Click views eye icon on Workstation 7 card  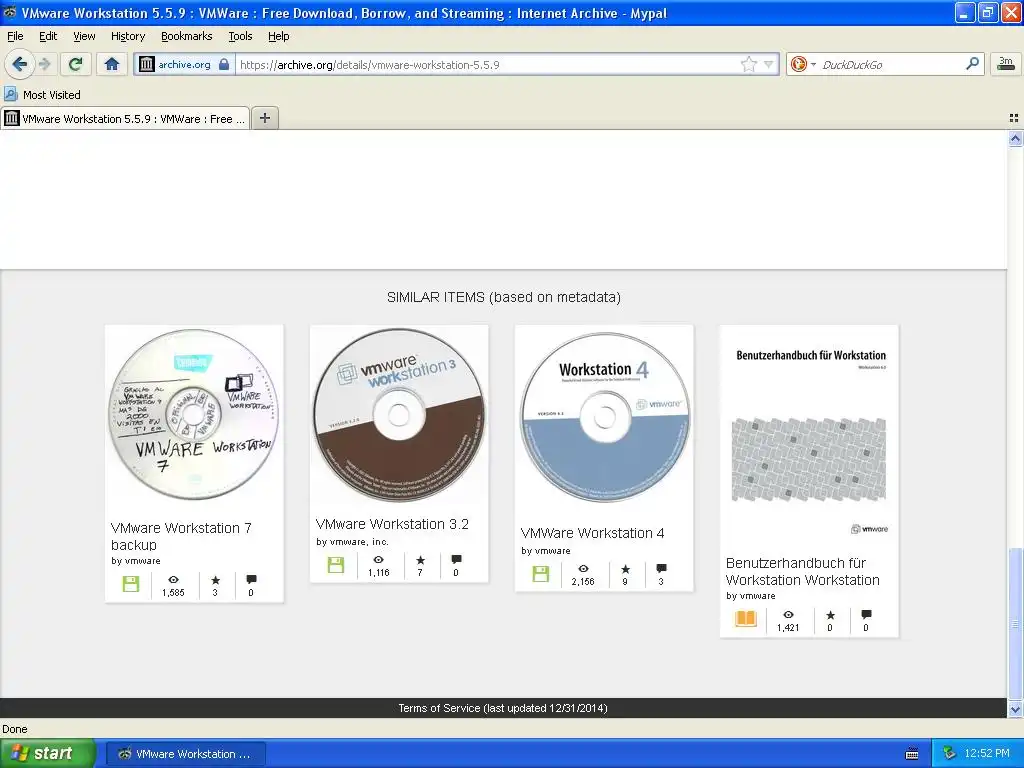coord(173,579)
